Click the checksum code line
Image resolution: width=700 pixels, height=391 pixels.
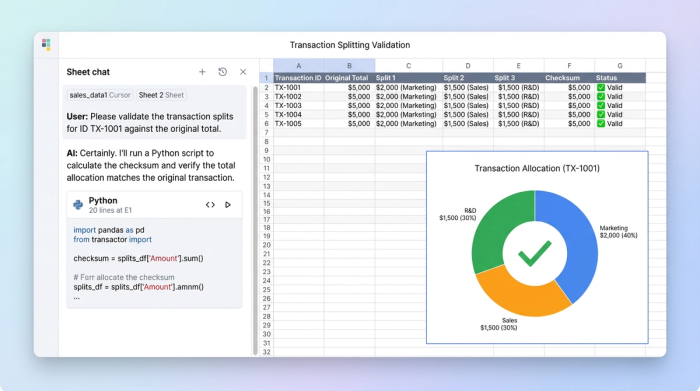138,258
